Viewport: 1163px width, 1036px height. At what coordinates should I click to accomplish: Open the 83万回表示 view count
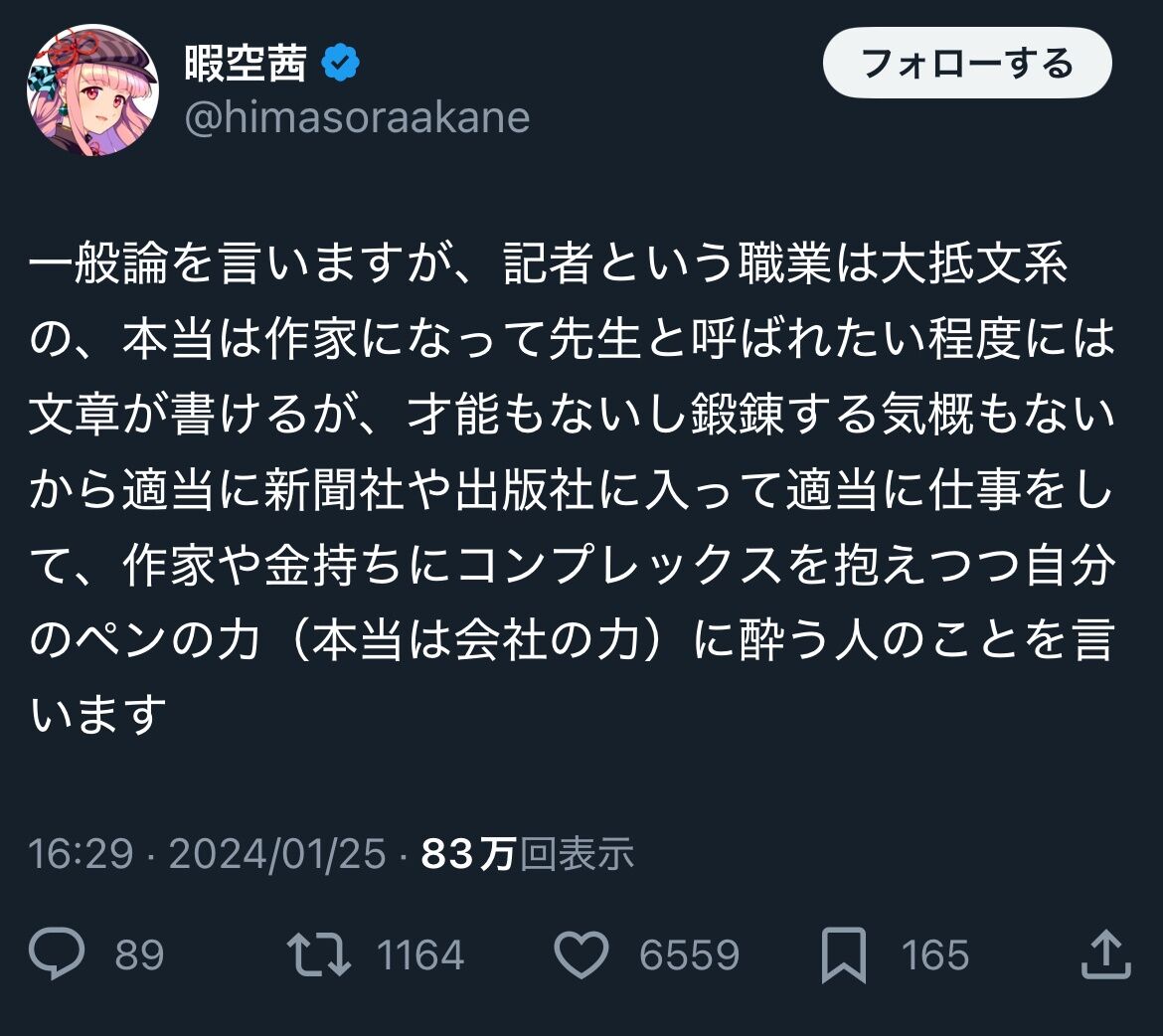[528, 853]
